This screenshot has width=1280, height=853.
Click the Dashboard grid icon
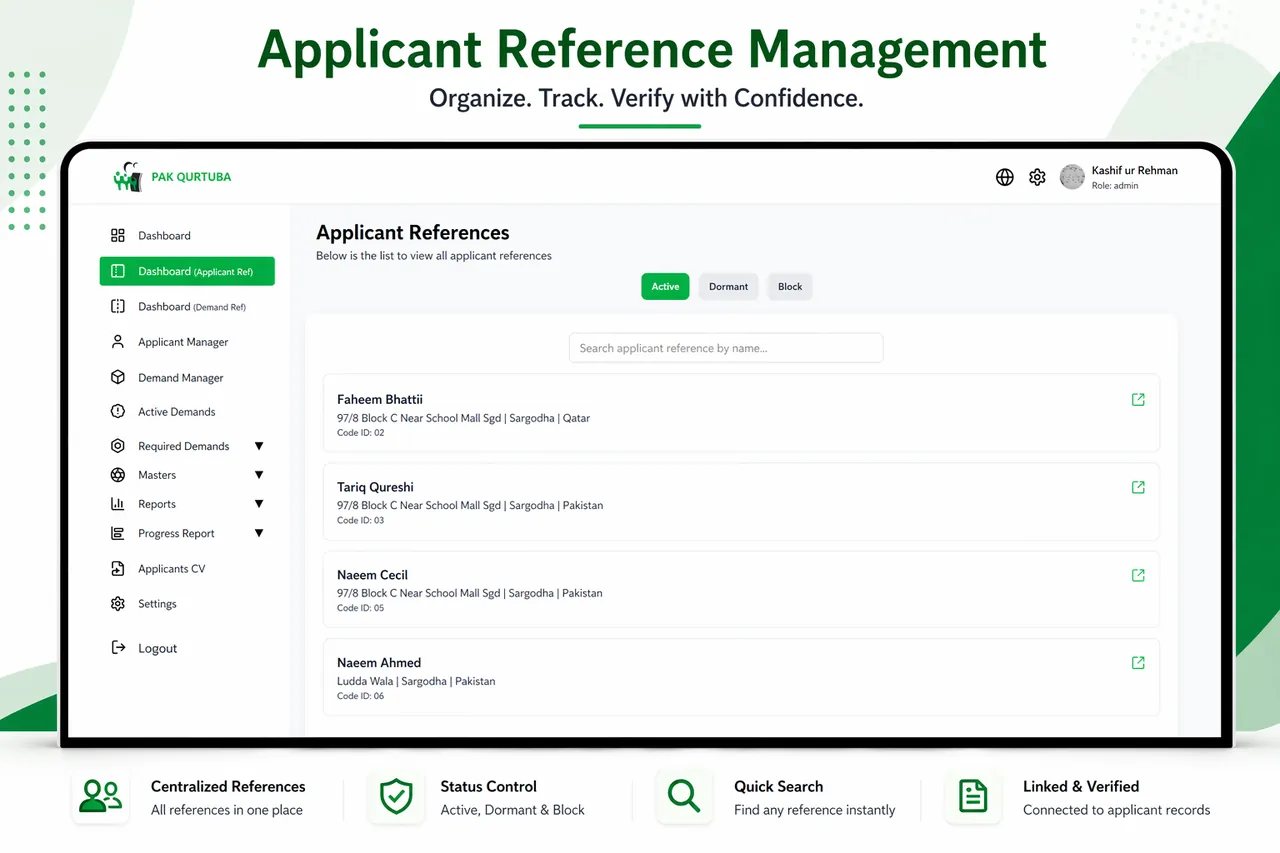coord(118,236)
